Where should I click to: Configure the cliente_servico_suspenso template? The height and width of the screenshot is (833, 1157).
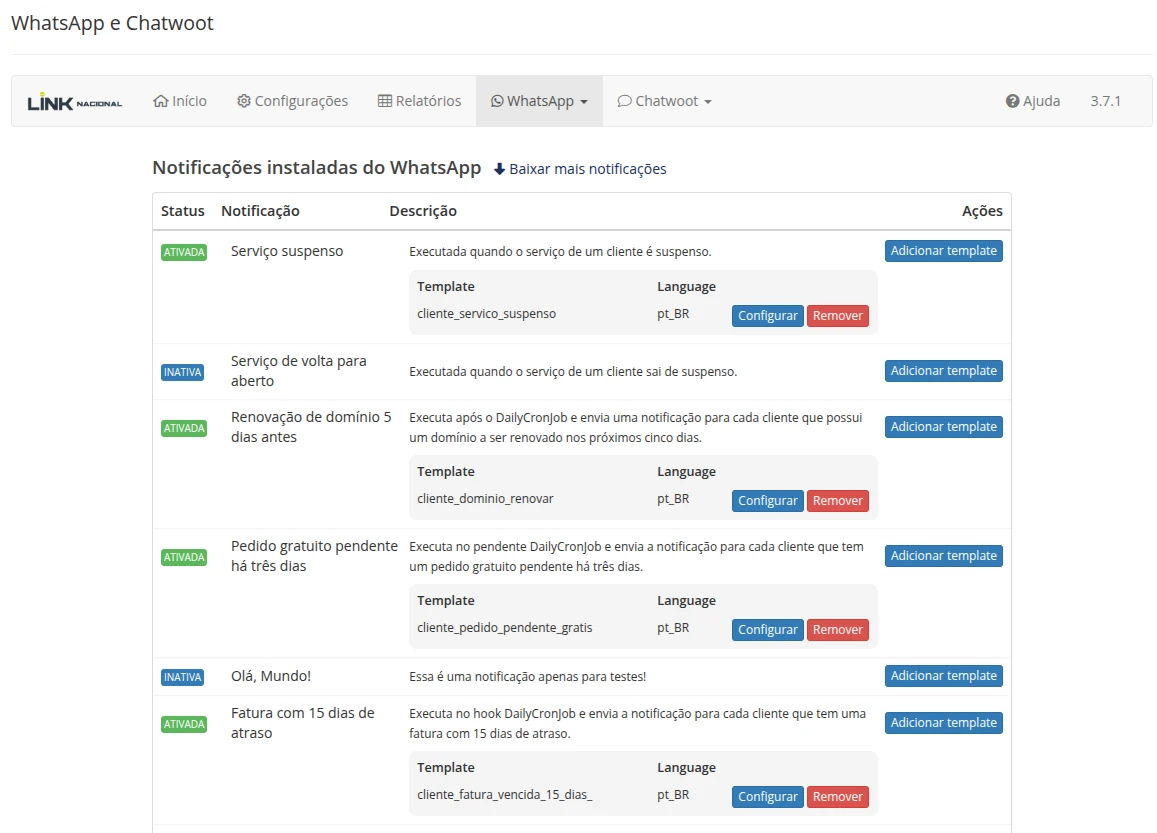click(x=767, y=316)
